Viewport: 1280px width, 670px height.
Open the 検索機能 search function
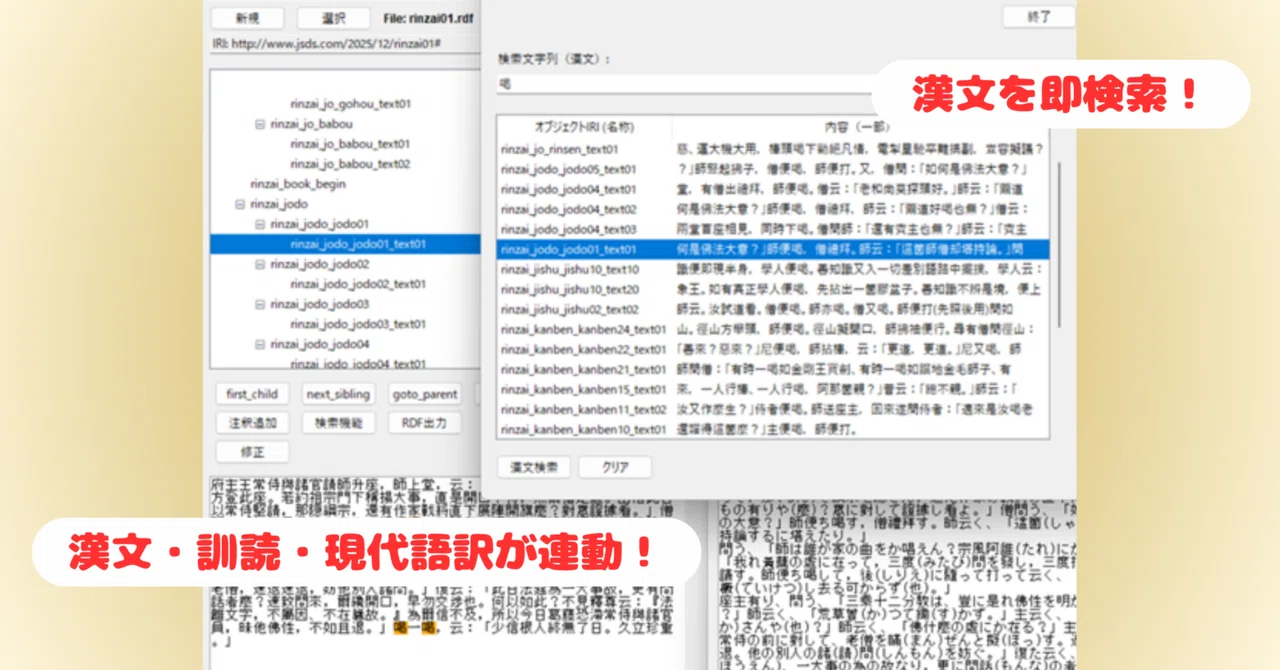click(x=338, y=423)
